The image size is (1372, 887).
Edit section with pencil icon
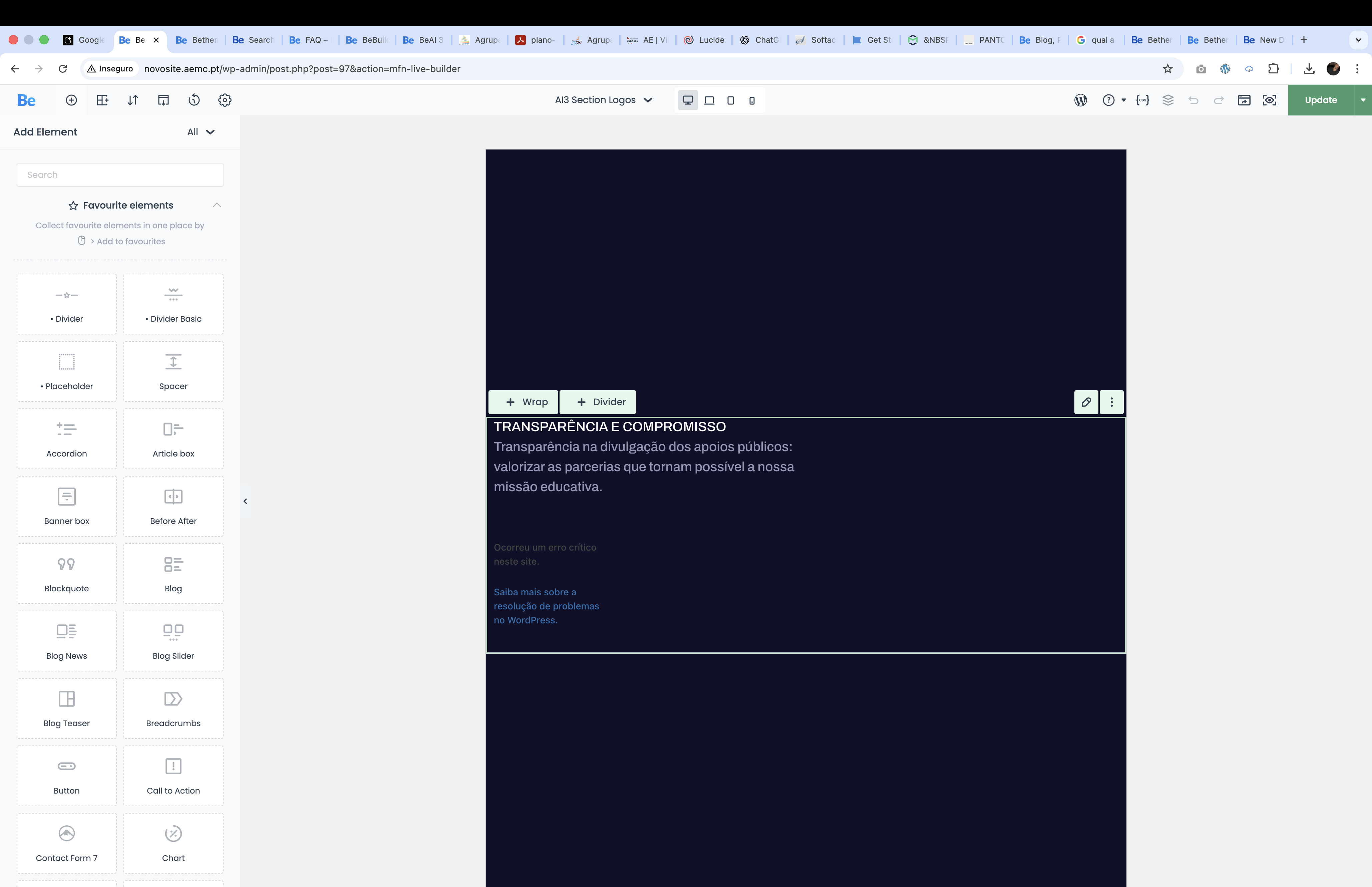(1086, 402)
